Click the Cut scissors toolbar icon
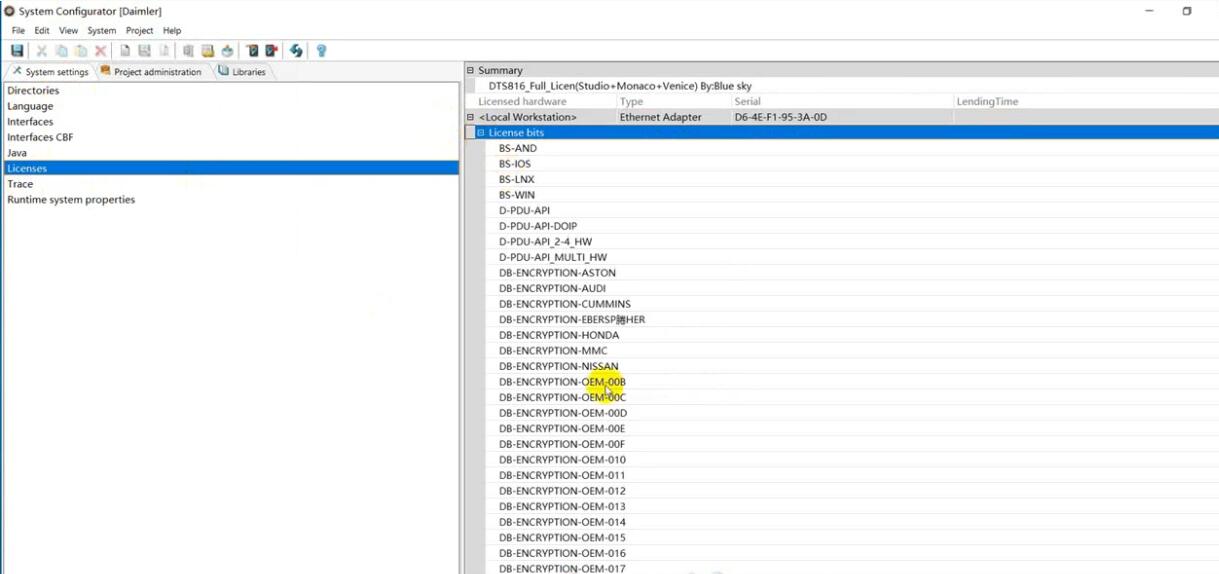Image resolution: width=1219 pixels, height=574 pixels. pos(42,51)
